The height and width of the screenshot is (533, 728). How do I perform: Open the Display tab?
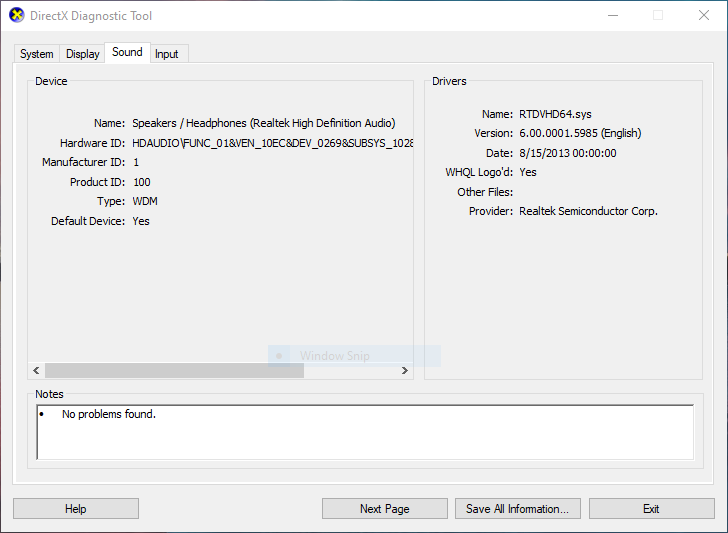(83, 54)
